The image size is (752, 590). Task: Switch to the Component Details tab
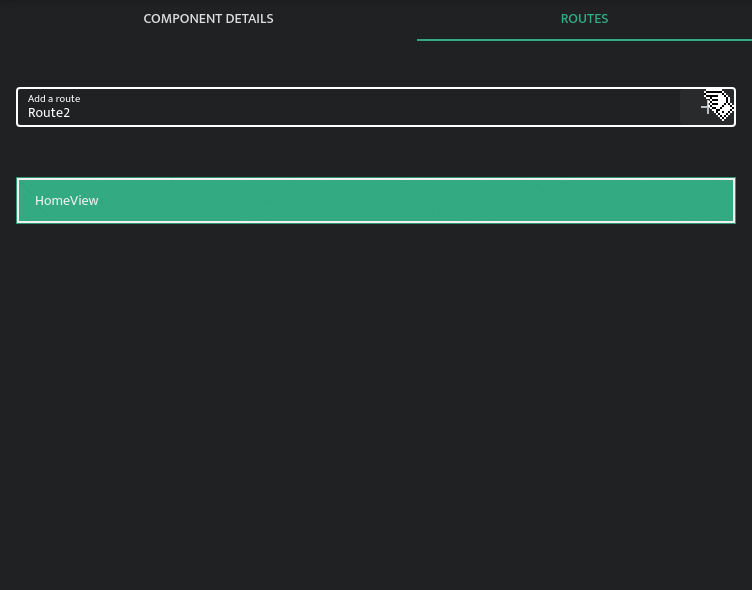click(208, 19)
